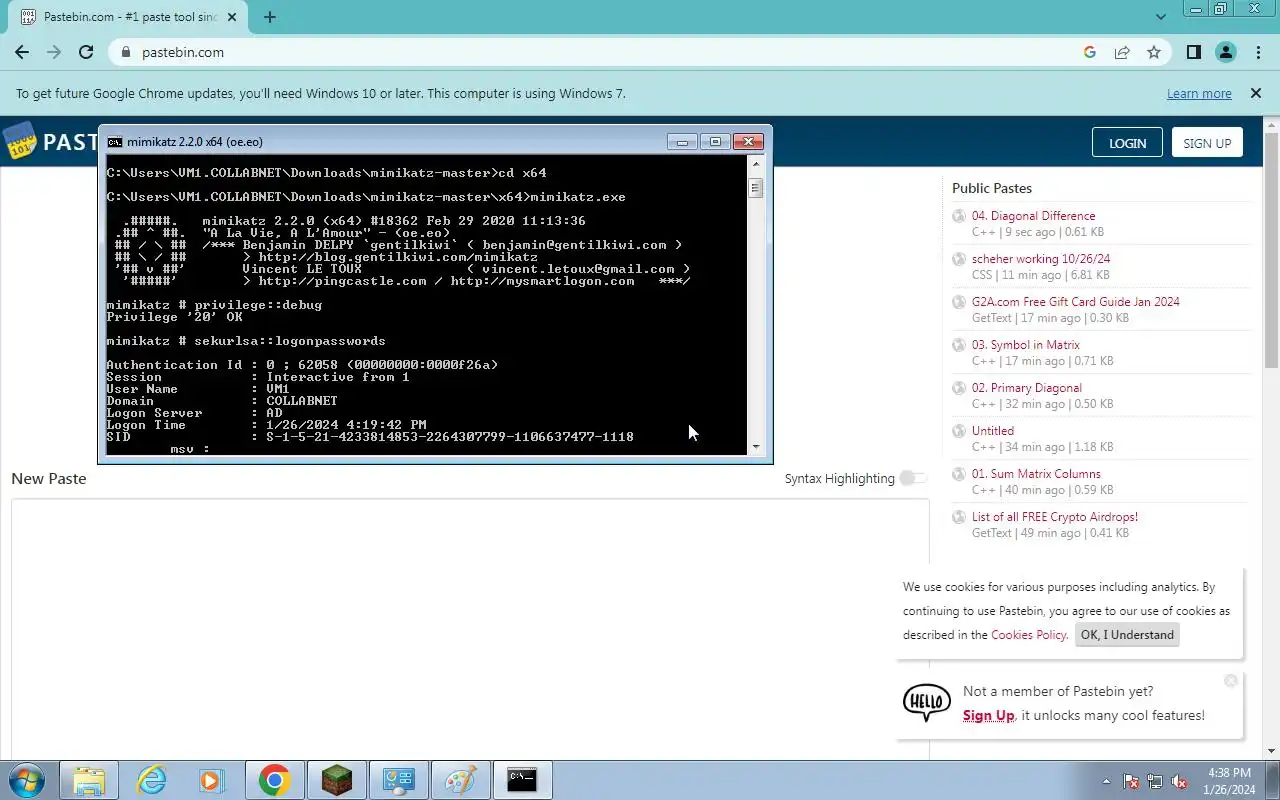Image resolution: width=1280 pixels, height=800 pixels.
Task: Open 'List of all FREE Crypto Airdrops!' paste
Action: (x=1055, y=517)
